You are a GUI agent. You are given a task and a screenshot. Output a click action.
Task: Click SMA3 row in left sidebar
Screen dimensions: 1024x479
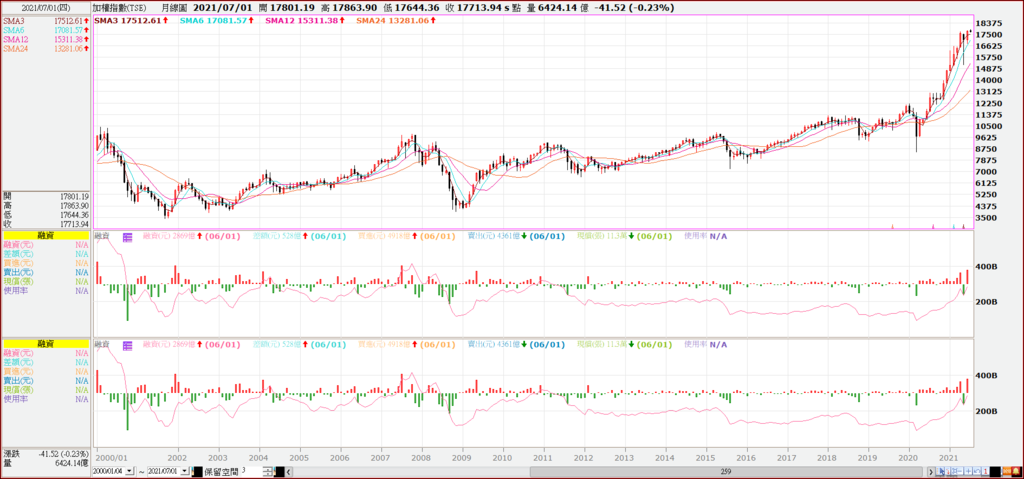coord(46,22)
